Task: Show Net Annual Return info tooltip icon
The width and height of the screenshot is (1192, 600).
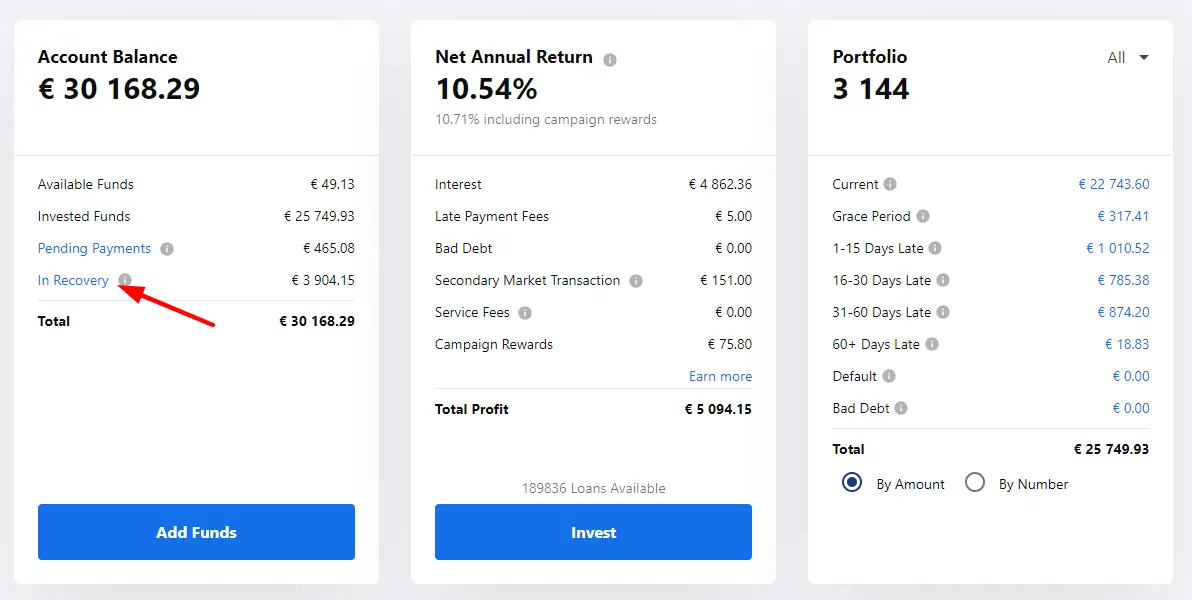Action: (610, 59)
